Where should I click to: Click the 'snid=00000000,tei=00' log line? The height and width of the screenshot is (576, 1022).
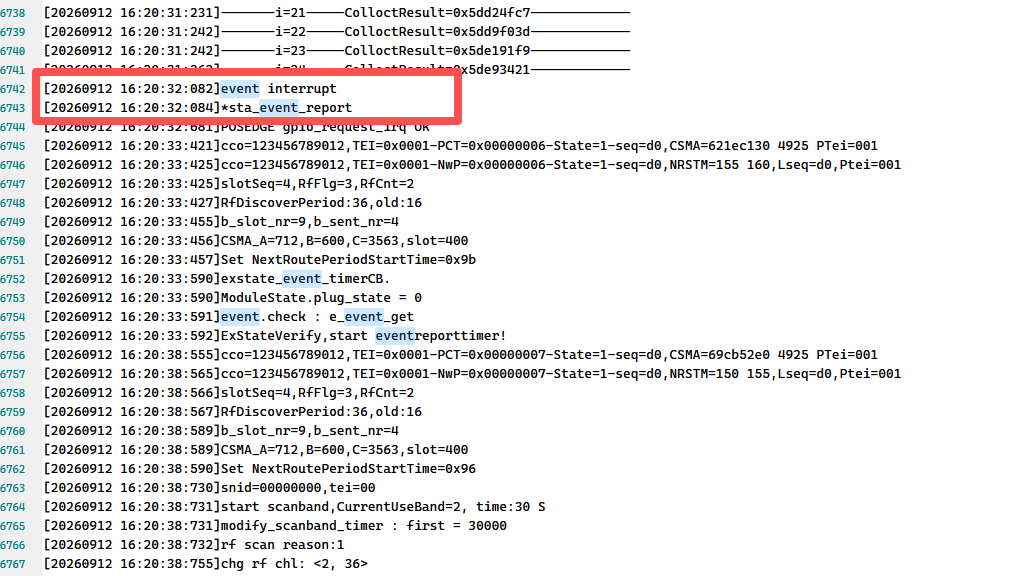click(x=298, y=487)
